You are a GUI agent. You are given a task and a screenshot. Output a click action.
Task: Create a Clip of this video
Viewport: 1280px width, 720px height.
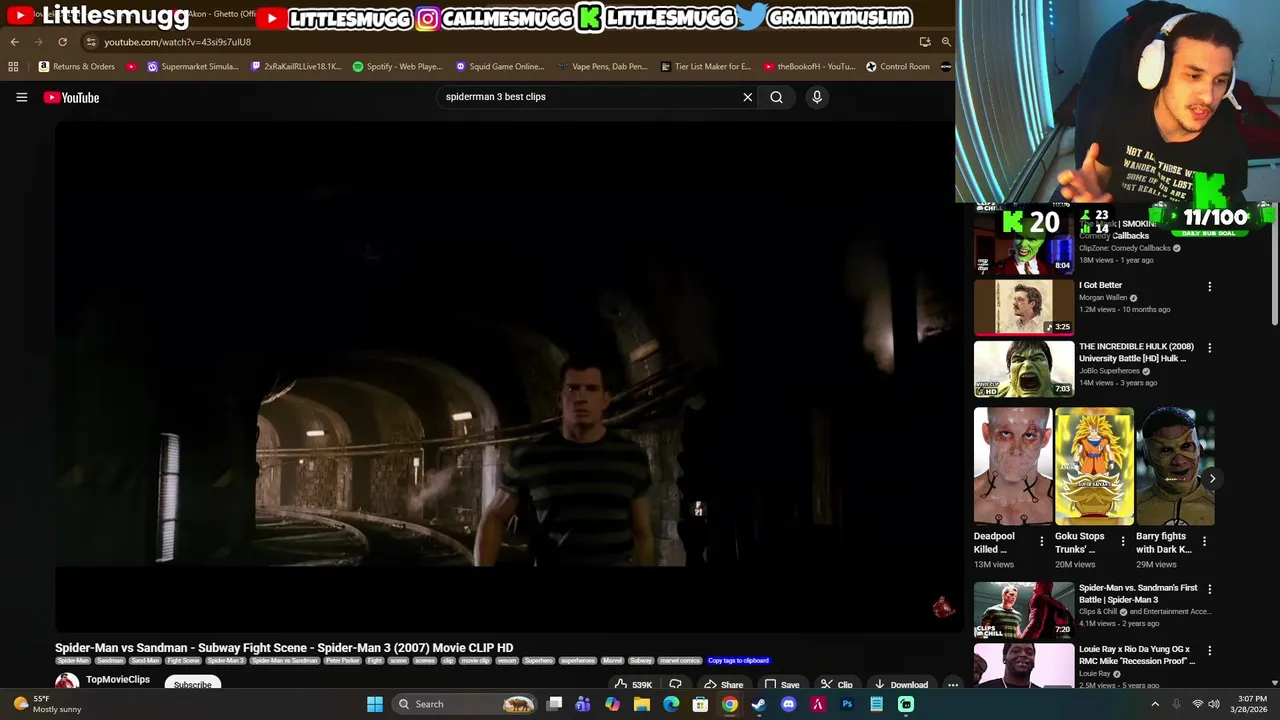836,685
